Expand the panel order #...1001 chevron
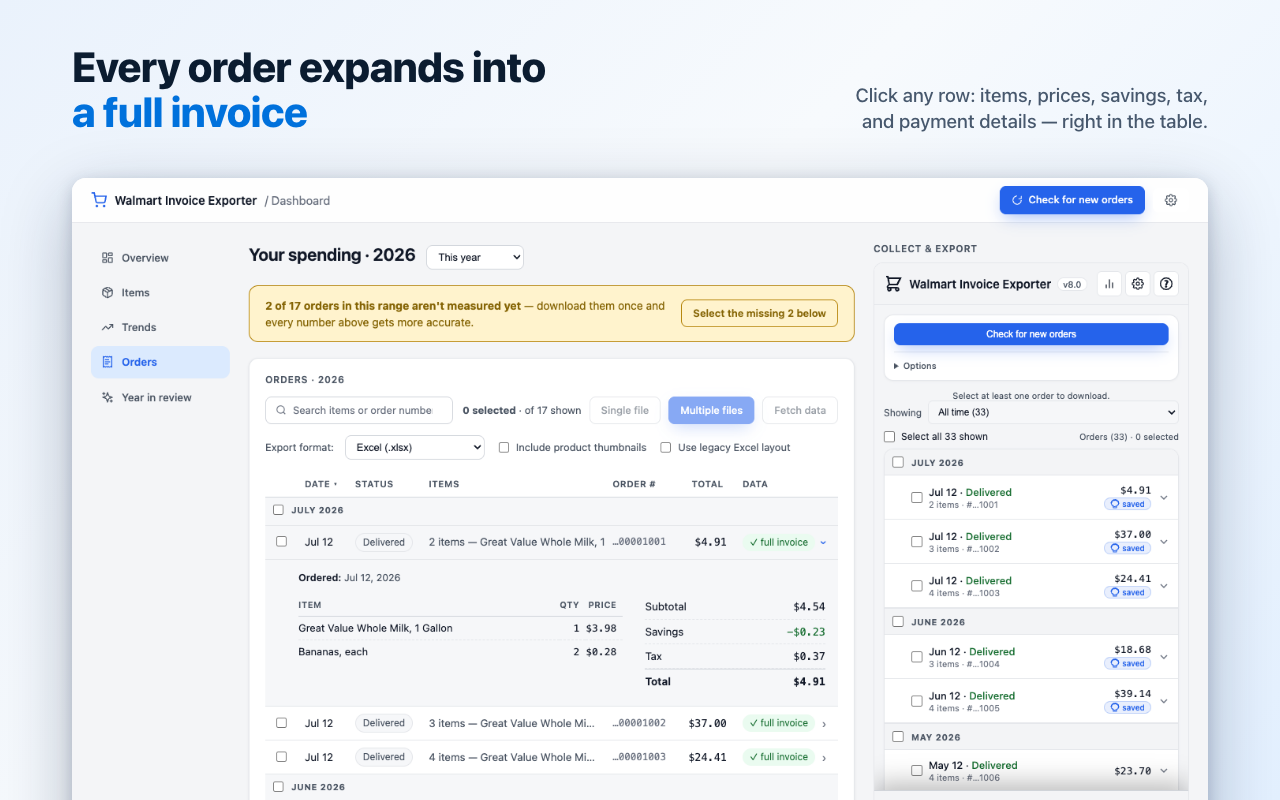The width and height of the screenshot is (1280, 800). (x=1164, y=498)
